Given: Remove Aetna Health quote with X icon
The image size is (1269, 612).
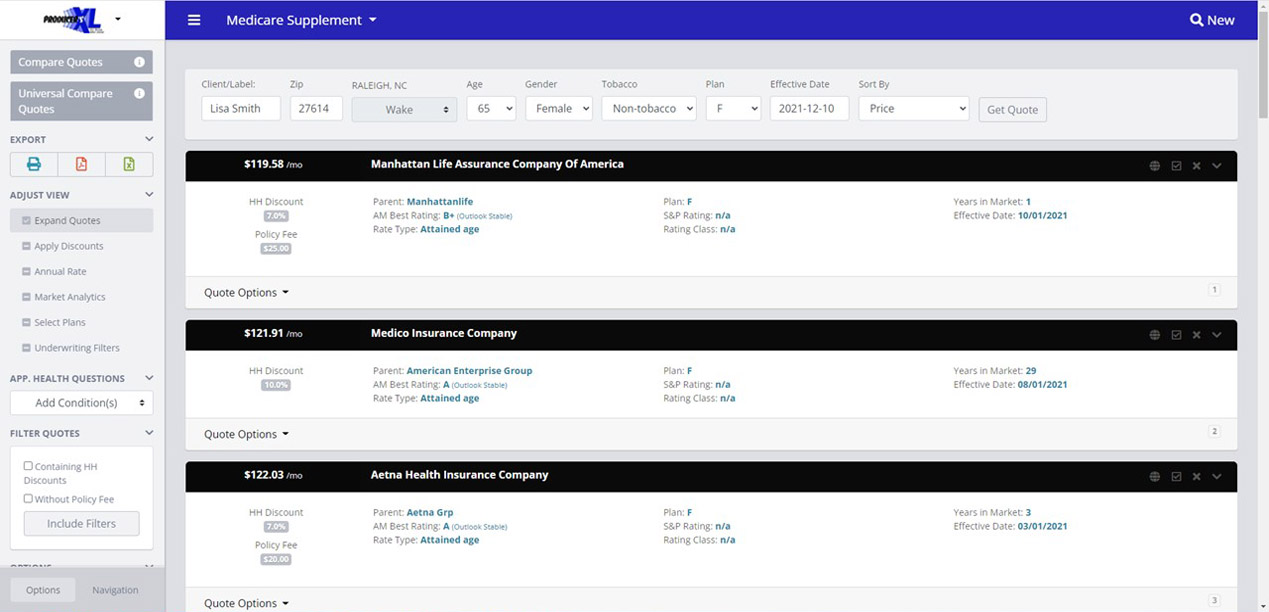Looking at the screenshot, I should tap(1196, 477).
